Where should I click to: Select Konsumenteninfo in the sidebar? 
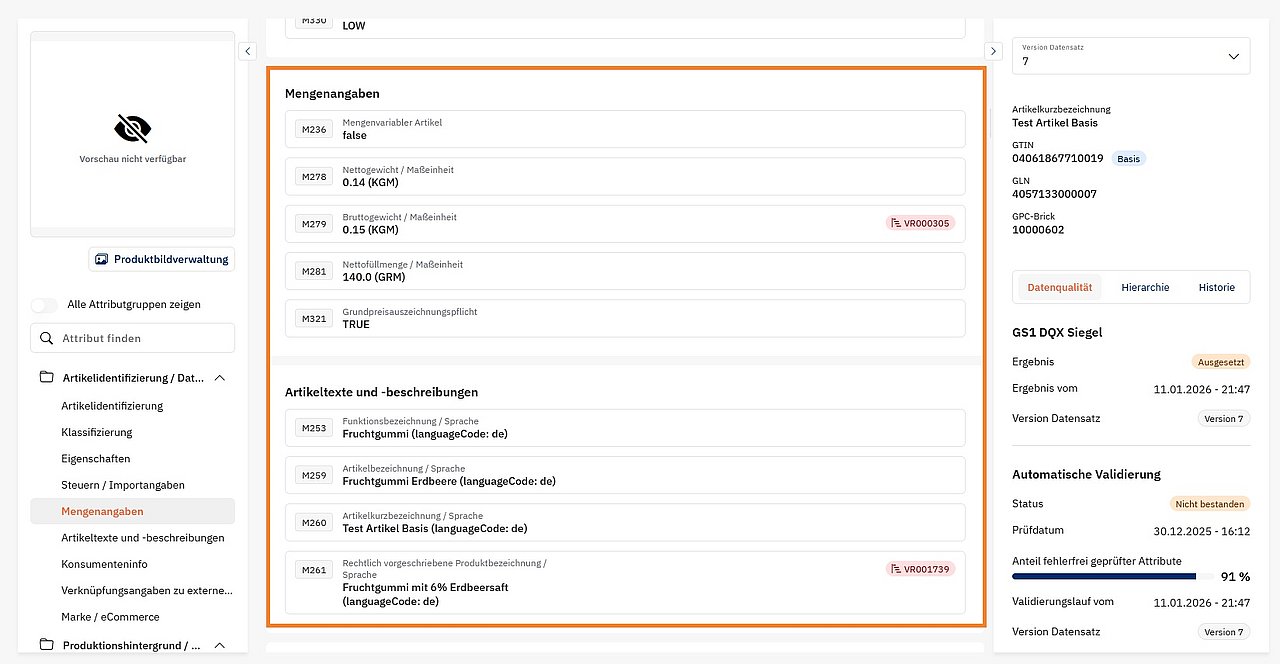104,564
